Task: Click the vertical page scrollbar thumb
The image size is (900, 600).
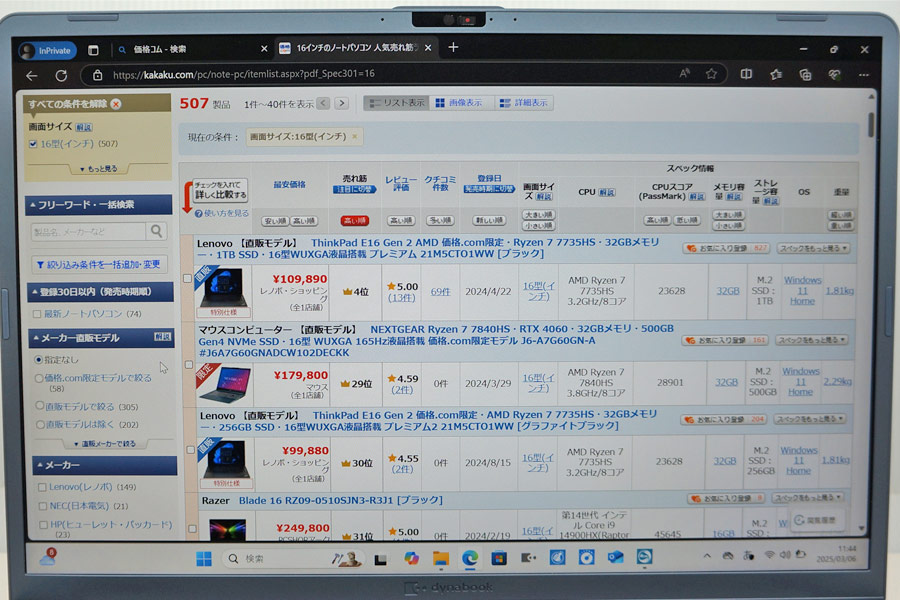Action: coord(871,125)
